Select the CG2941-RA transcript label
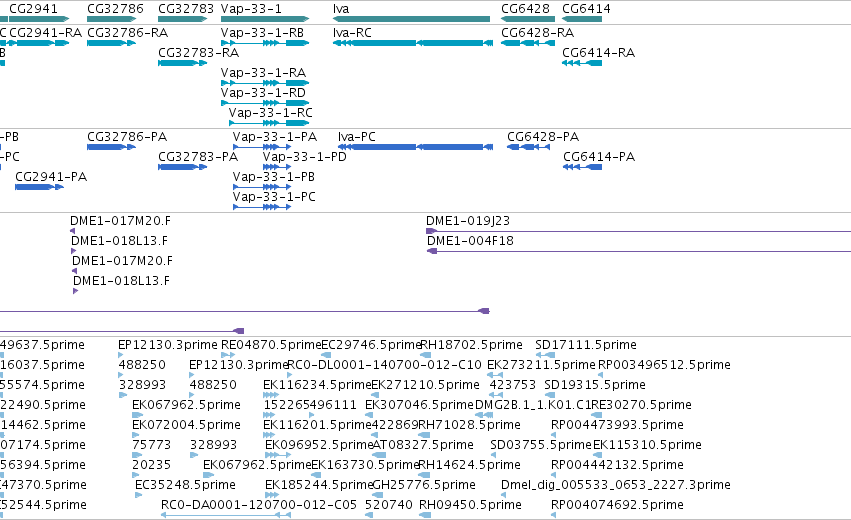Viewport: 851px width, 520px height. coord(46,33)
